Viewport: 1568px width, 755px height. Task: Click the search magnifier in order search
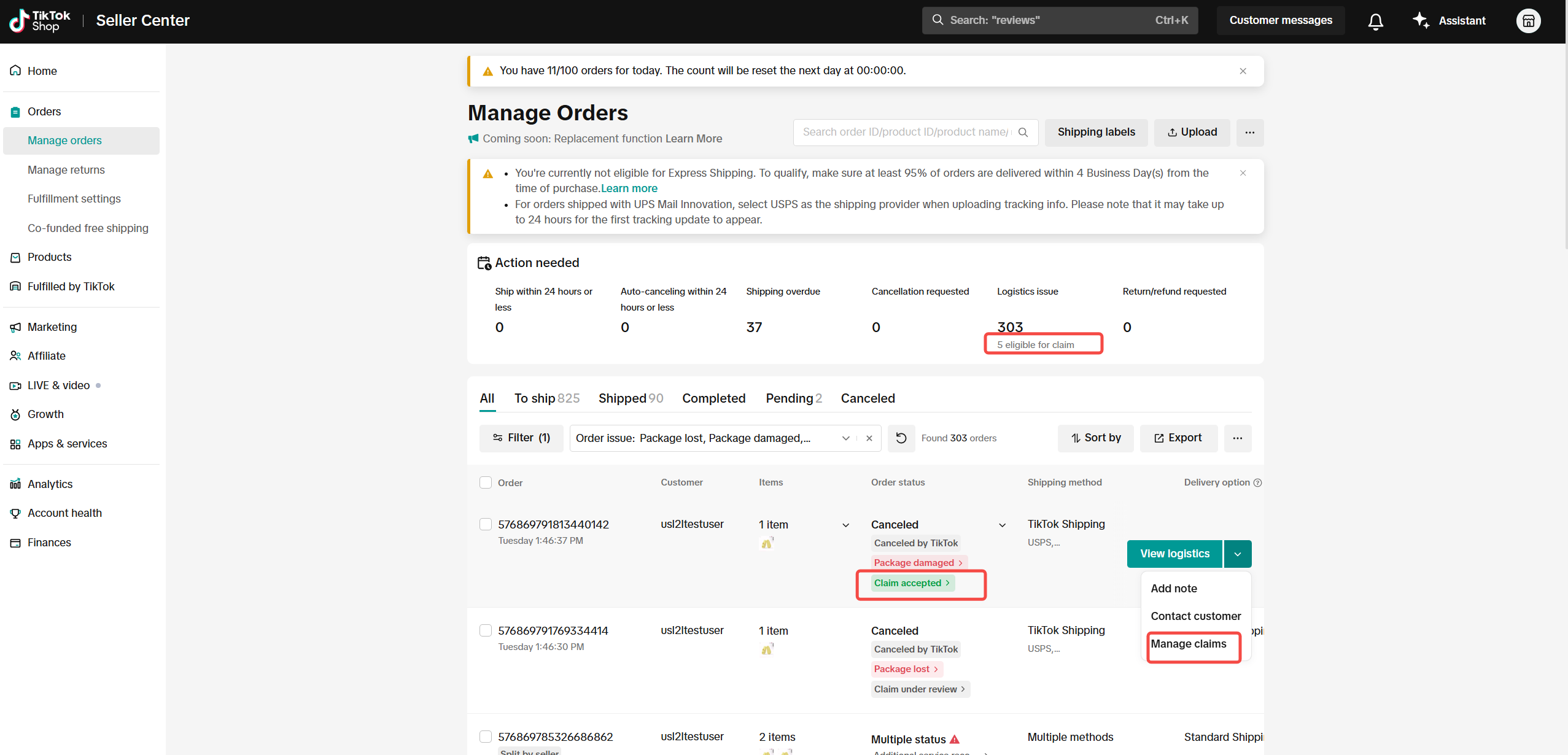coord(1023,133)
